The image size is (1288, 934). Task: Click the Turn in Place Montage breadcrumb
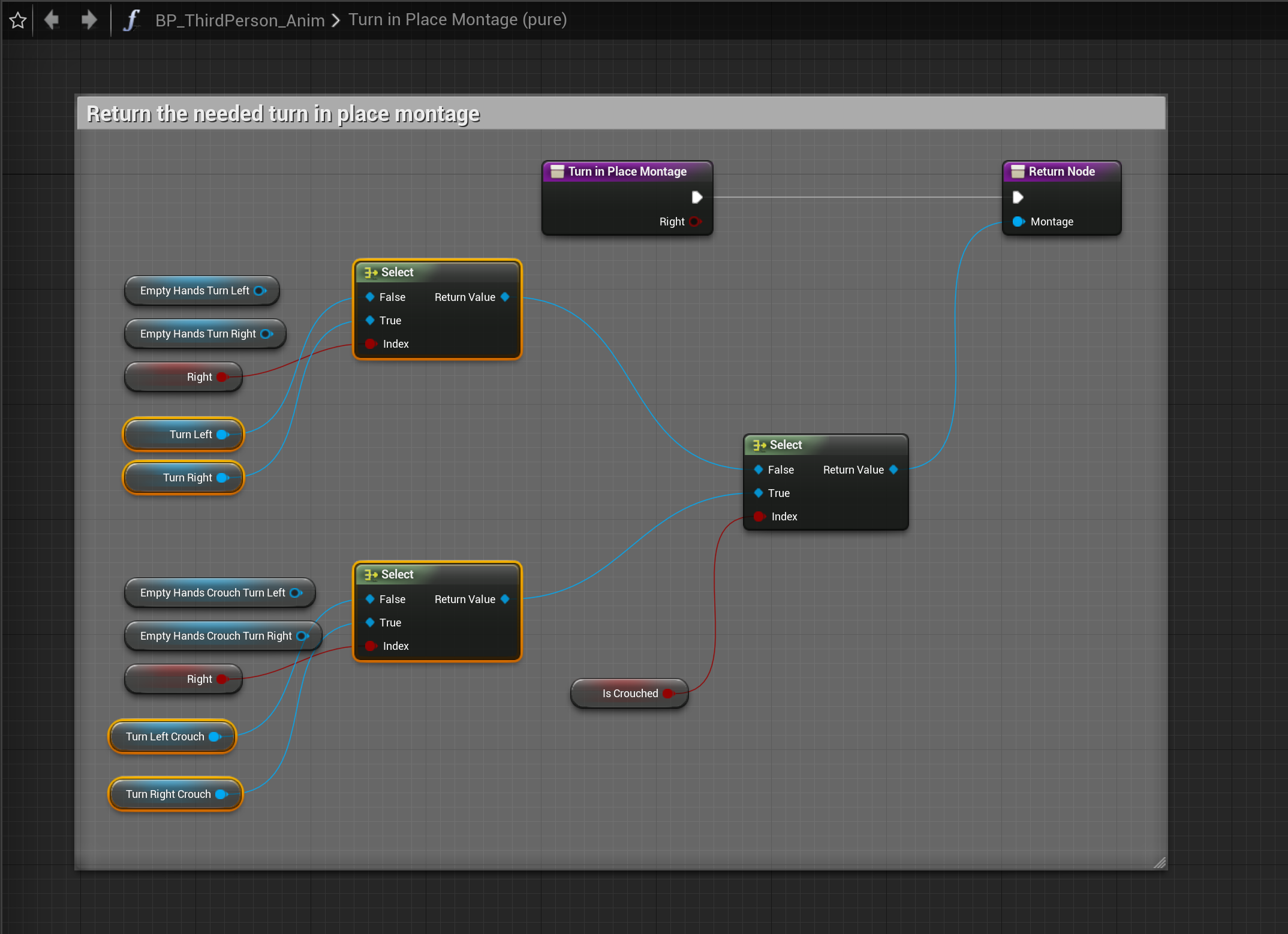click(457, 20)
